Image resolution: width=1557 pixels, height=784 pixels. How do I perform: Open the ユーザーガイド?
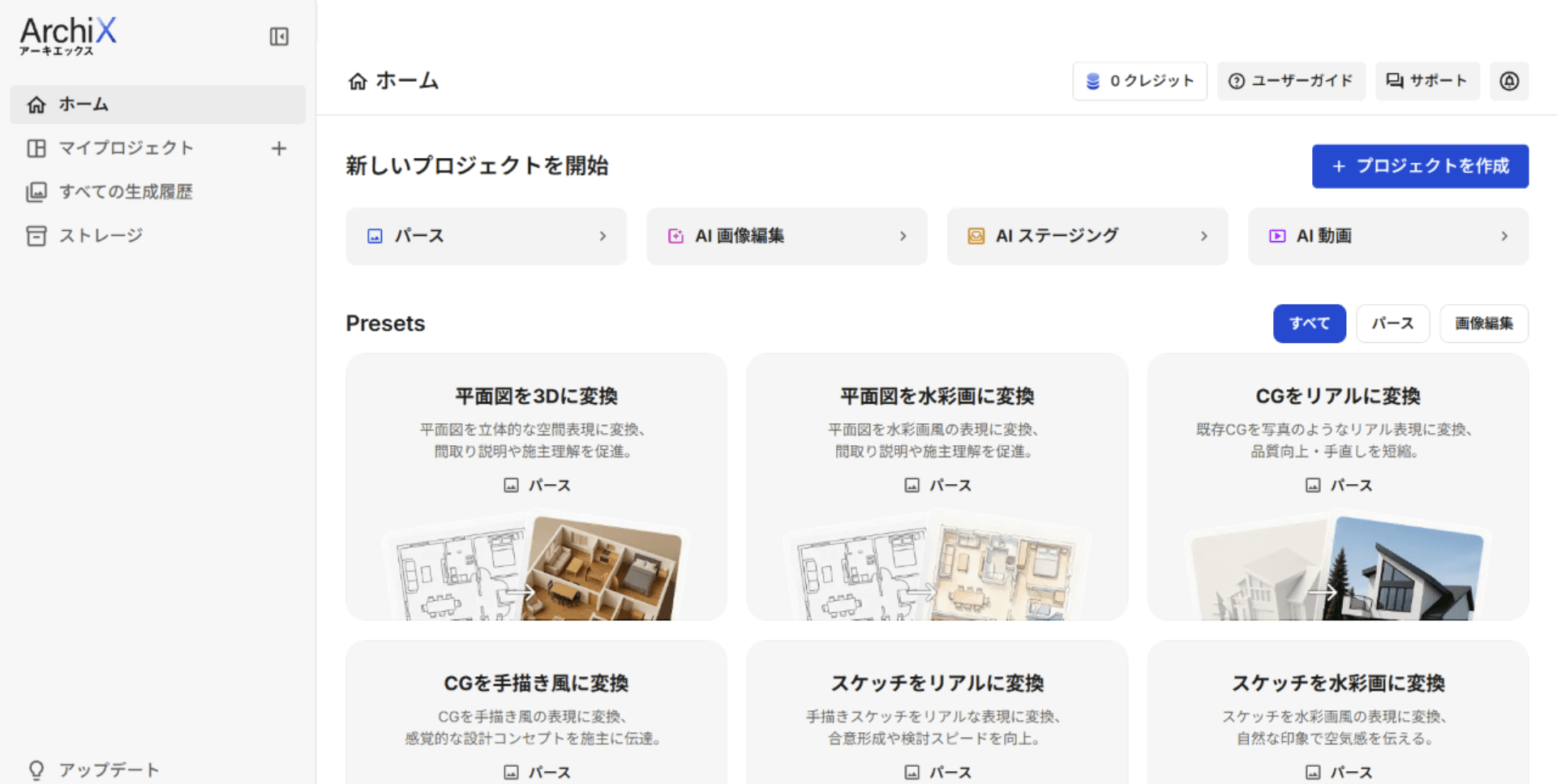[1291, 81]
